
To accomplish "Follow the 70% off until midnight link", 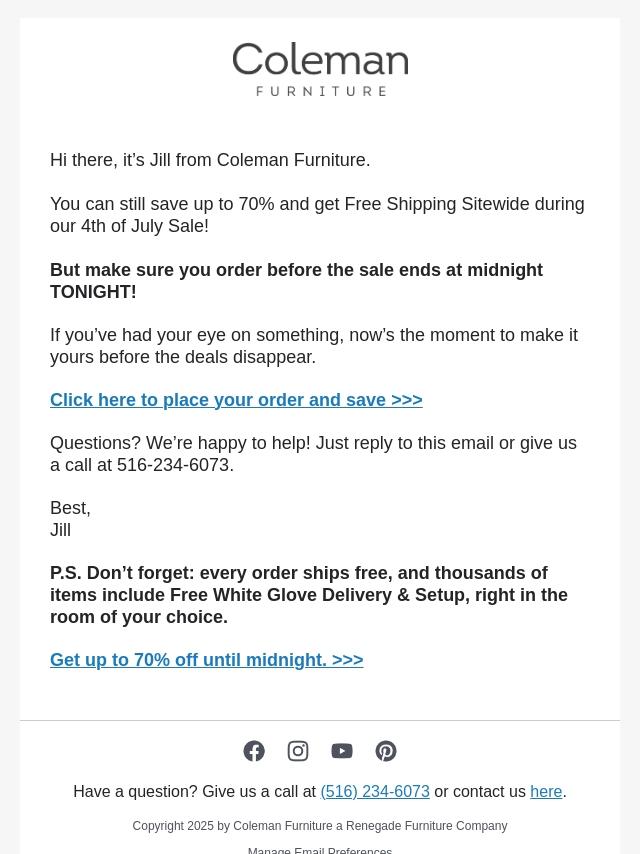I will point(206,660).
